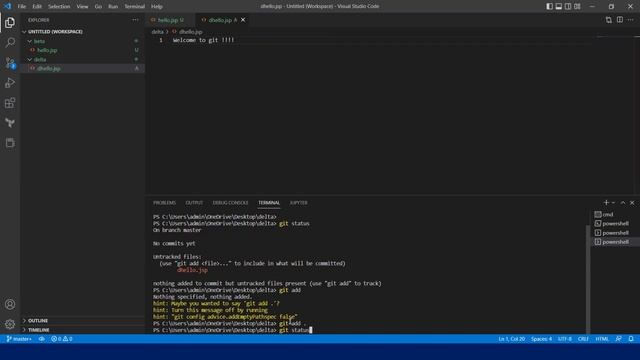The image size is (640, 360).
Task: Select the active third powershell terminal
Action: pyautogui.click(x=614, y=242)
